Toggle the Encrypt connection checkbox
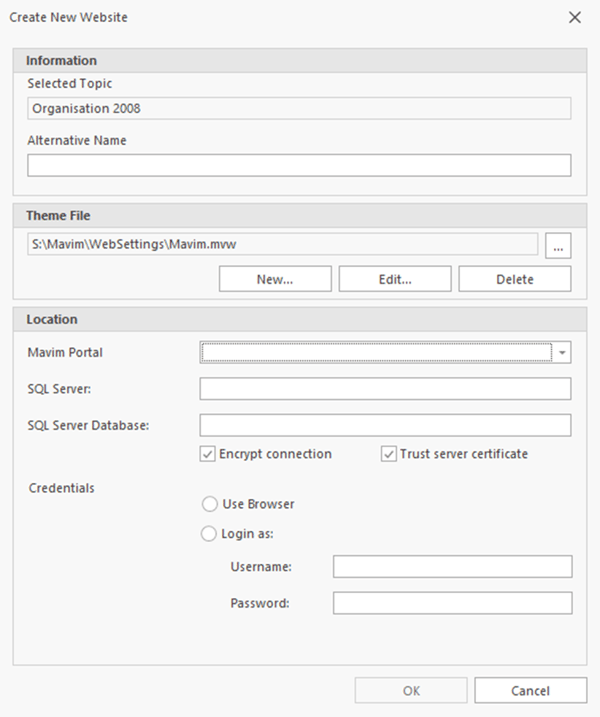This screenshot has width=600, height=717. pos(209,454)
